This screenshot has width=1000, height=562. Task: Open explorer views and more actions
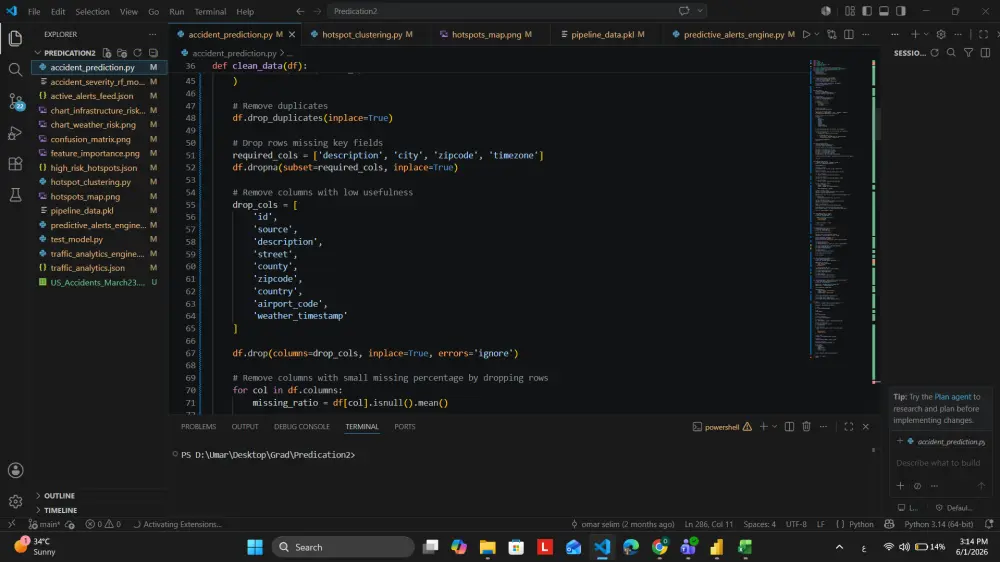point(152,34)
